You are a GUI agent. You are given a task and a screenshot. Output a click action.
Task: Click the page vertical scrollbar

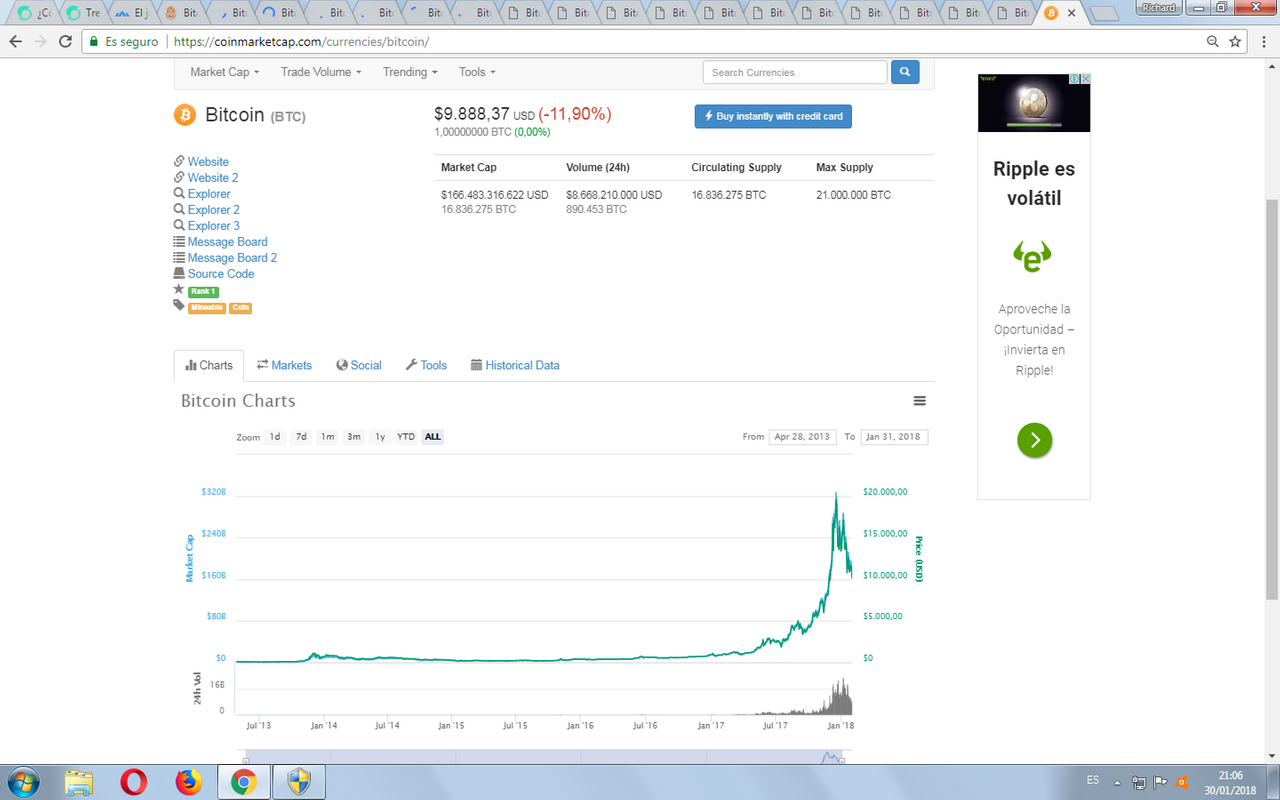(x=1272, y=400)
